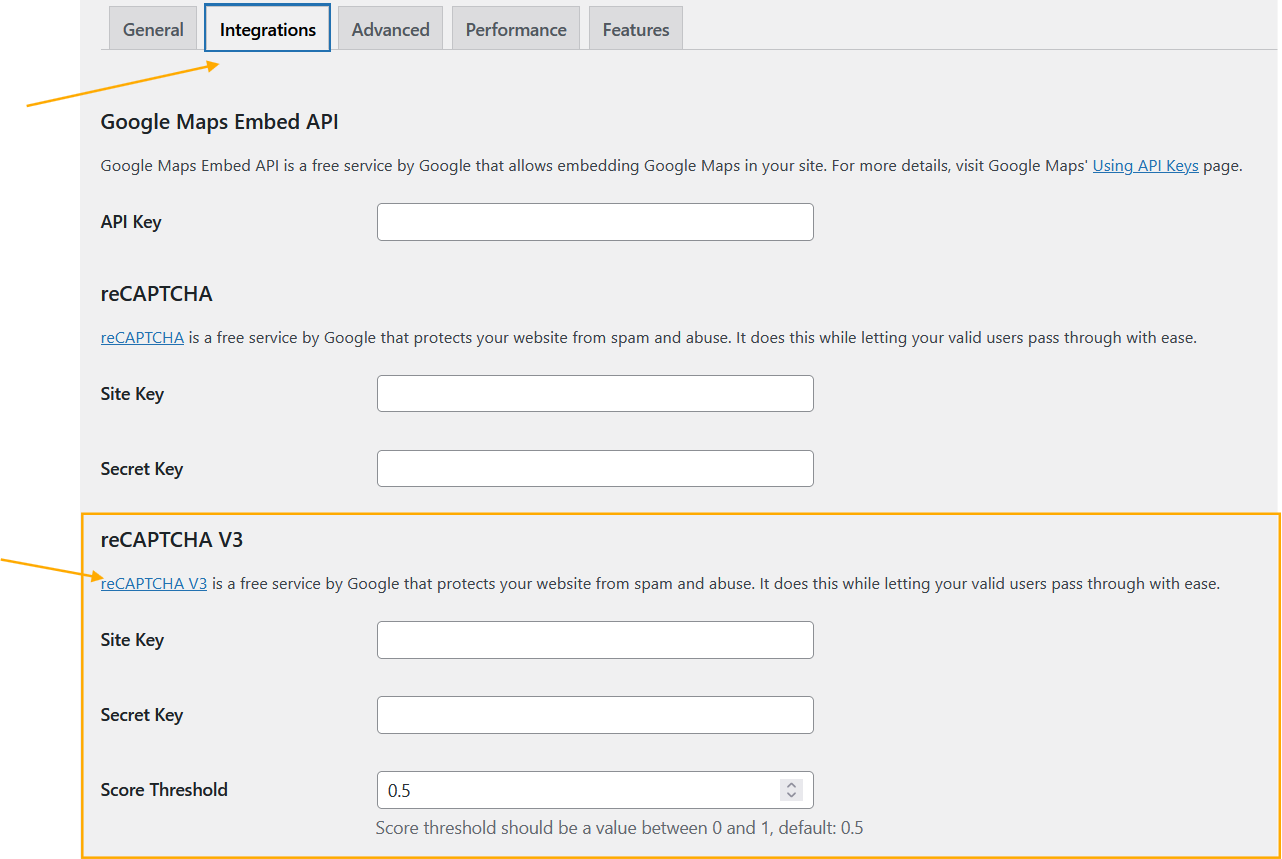Click the score threshold hint text
This screenshot has height=859, width=1282.
coord(620,828)
